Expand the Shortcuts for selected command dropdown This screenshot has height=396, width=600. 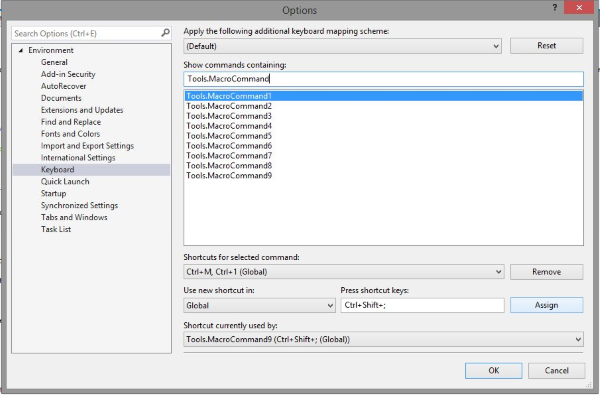click(x=344, y=272)
